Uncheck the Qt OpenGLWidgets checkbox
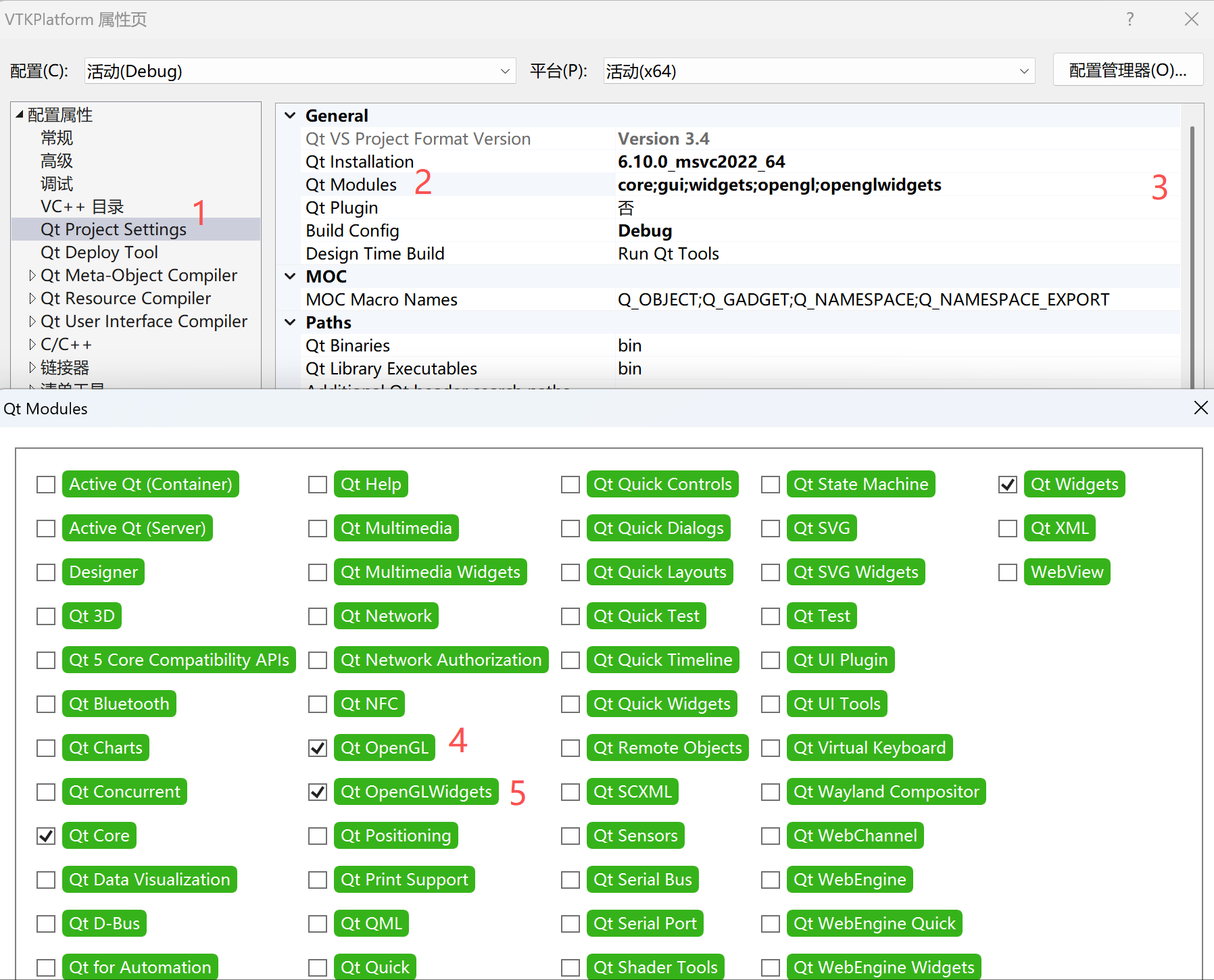The height and width of the screenshot is (980, 1214). 318,792
